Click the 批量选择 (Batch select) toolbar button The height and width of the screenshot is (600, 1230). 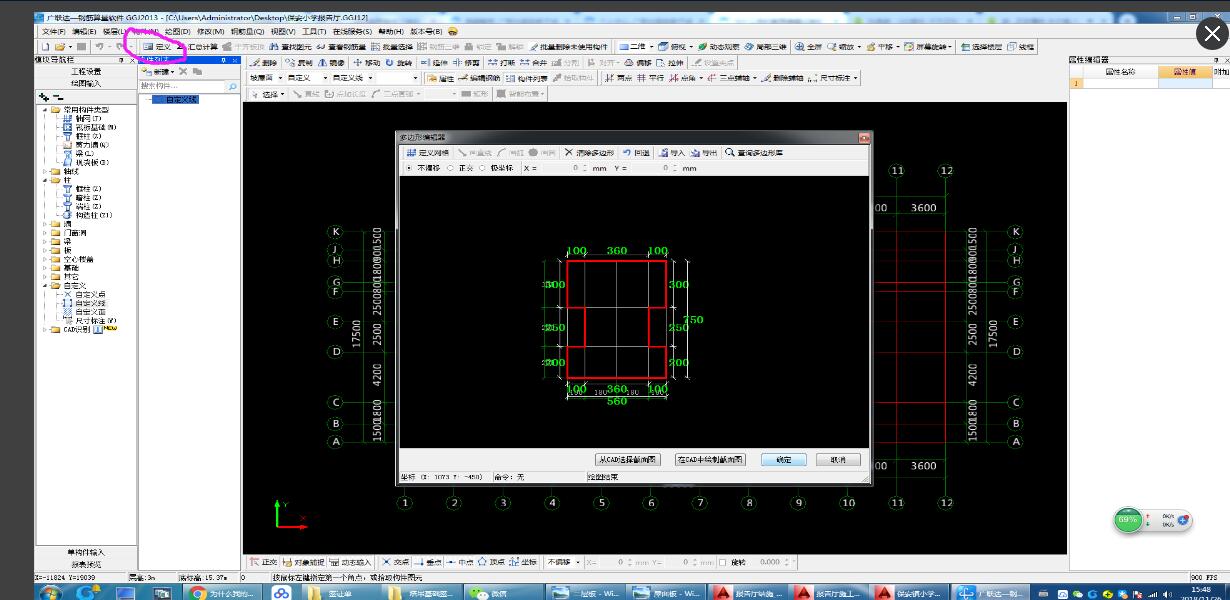coord(392,47)
